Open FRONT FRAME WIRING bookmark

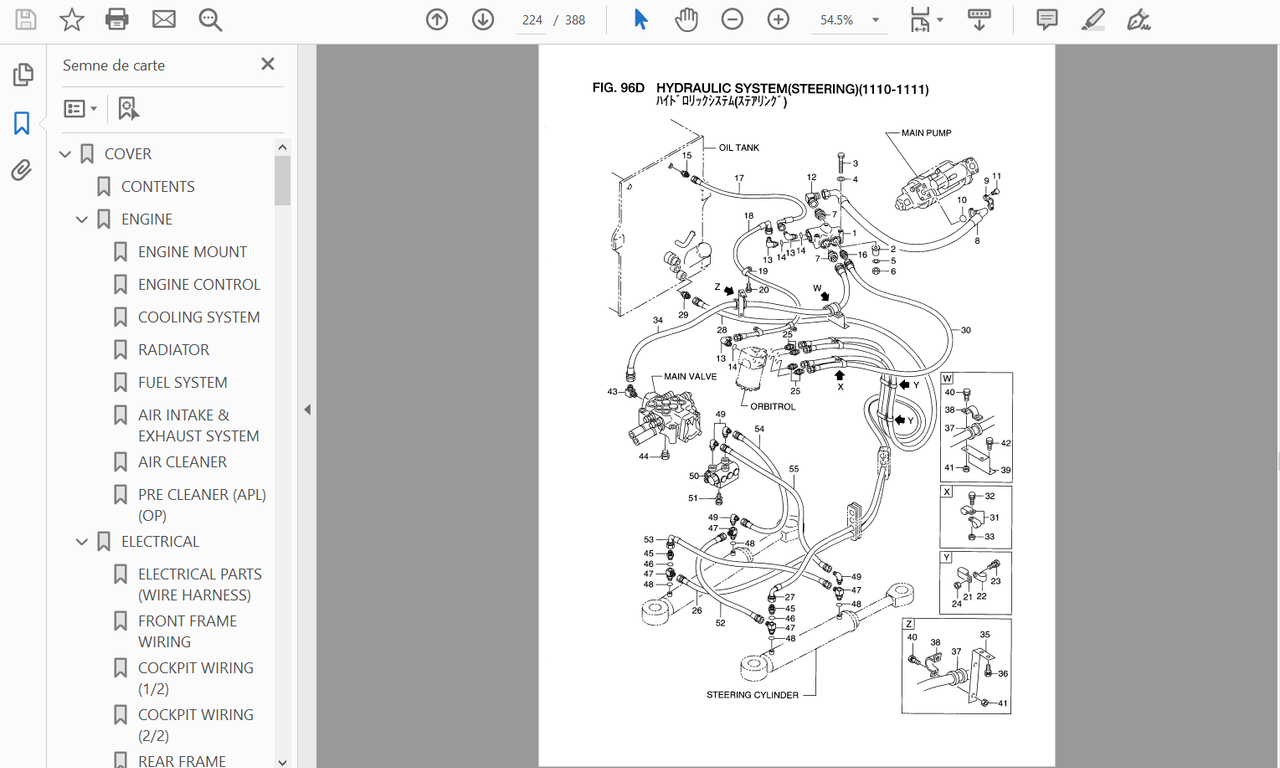(188, 631)
